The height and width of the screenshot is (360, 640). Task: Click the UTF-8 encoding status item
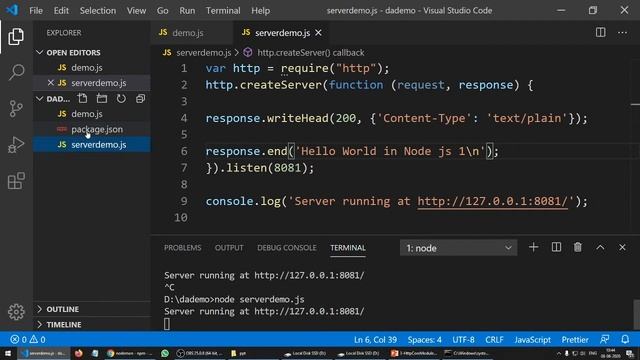point(463,339)
